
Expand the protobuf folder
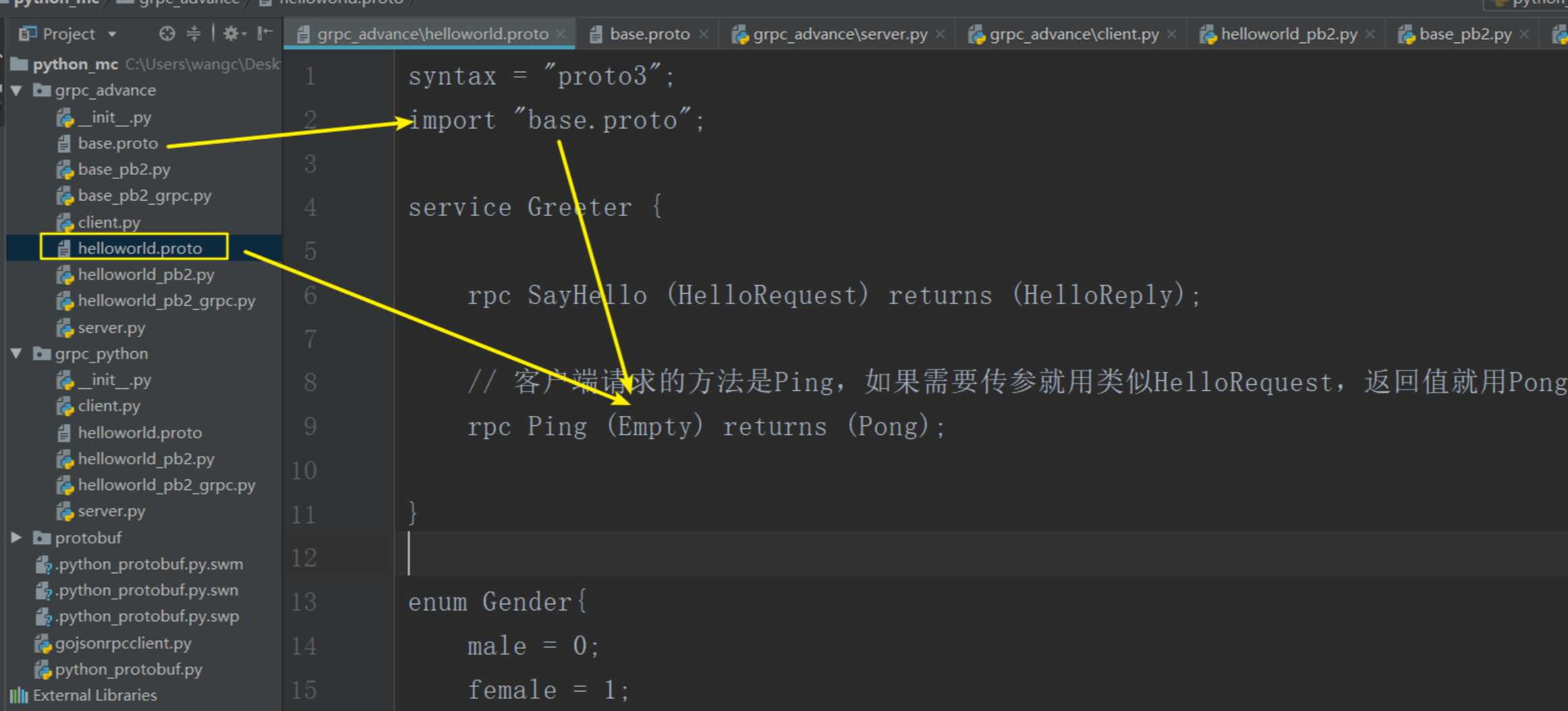tap(16, 537)
